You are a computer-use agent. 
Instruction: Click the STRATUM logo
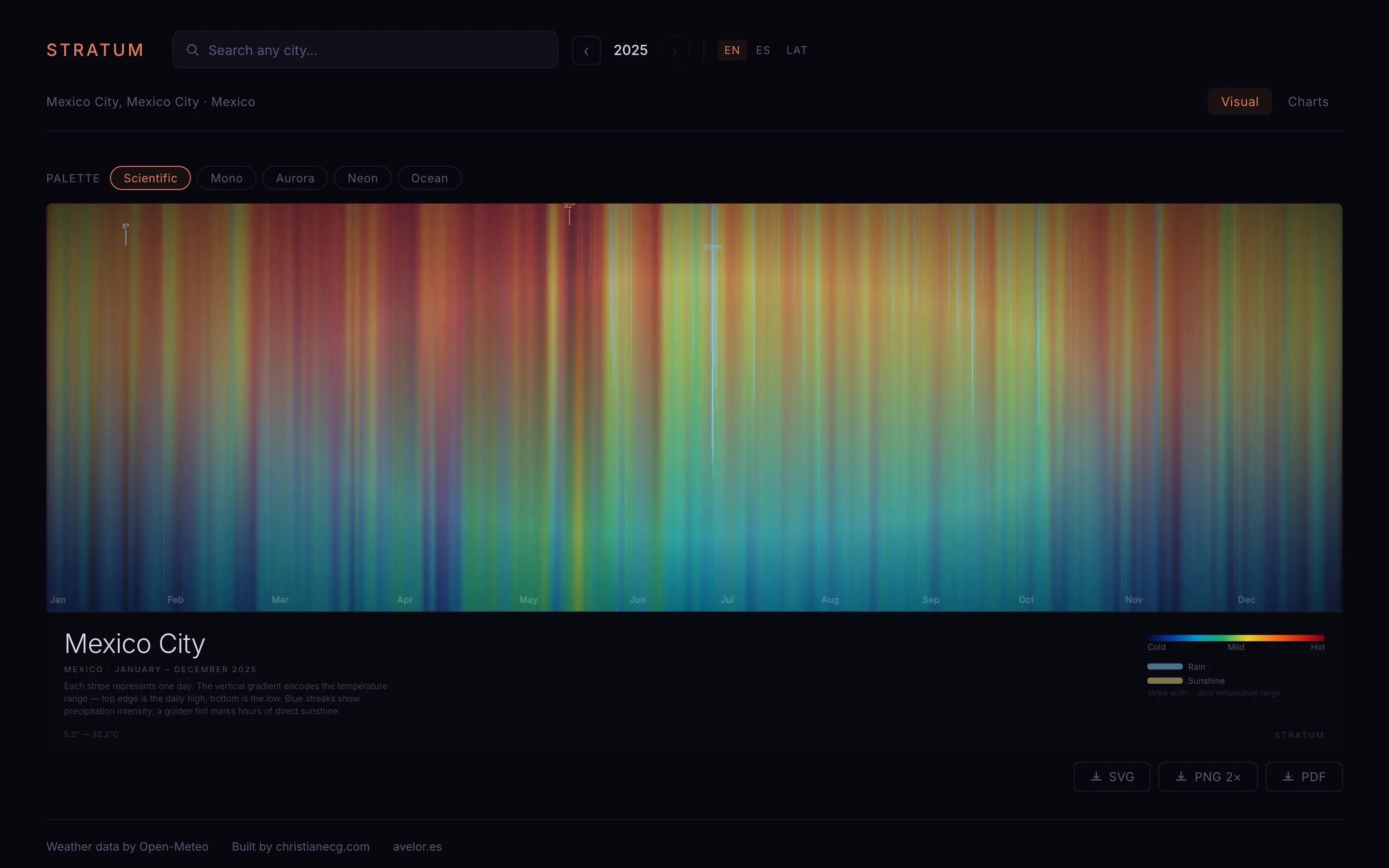(95, 50)
